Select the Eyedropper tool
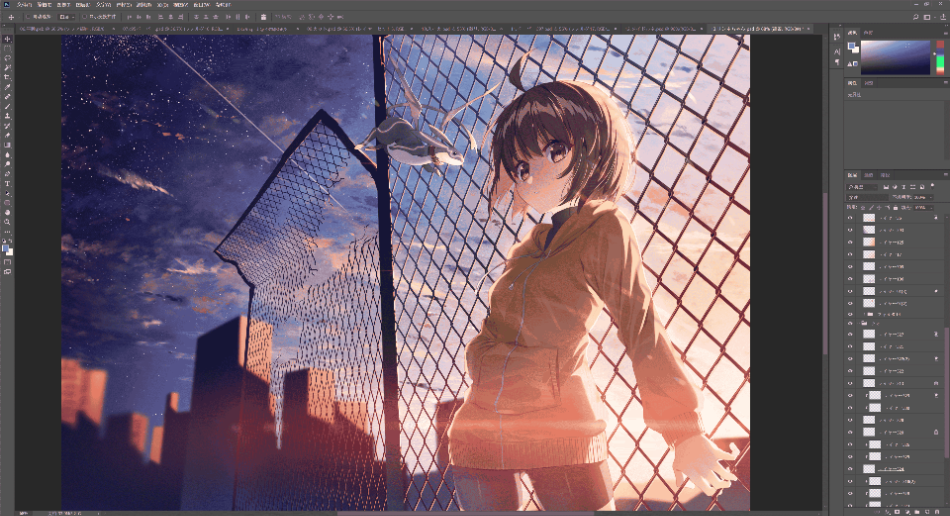The width and height of the screenshot is (950, 516). pos(7,87)
